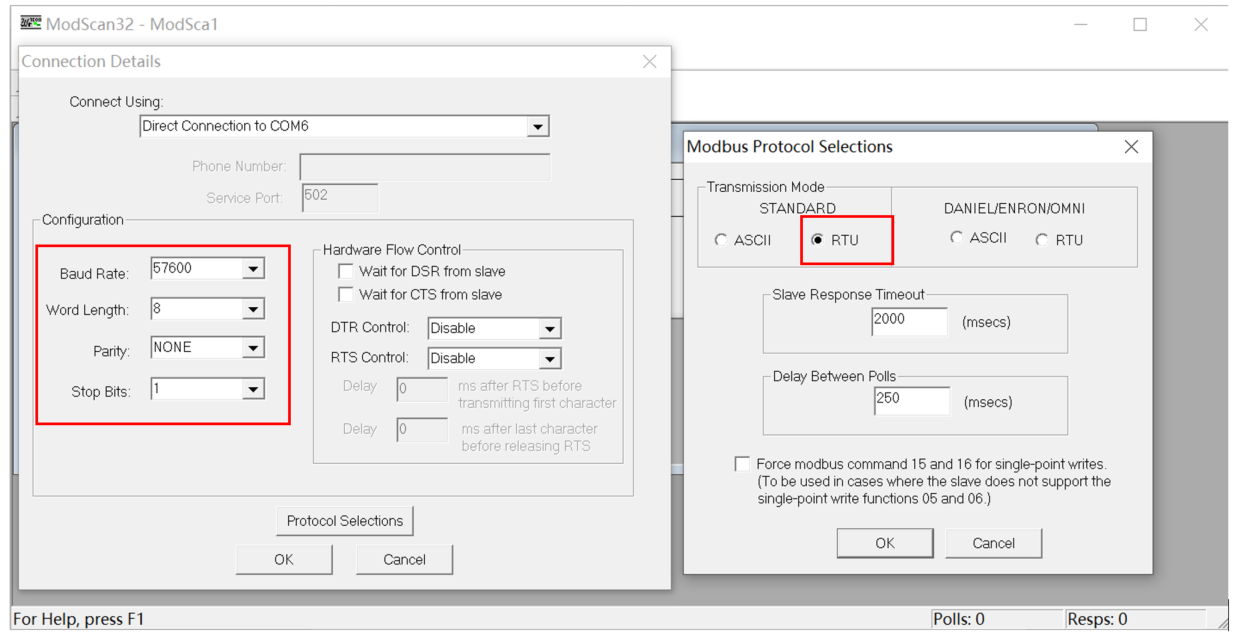The height and width of the screenshot is (639, 1235).
Task: Click the Protocol Selections button
Action: [x=345, y=521]
